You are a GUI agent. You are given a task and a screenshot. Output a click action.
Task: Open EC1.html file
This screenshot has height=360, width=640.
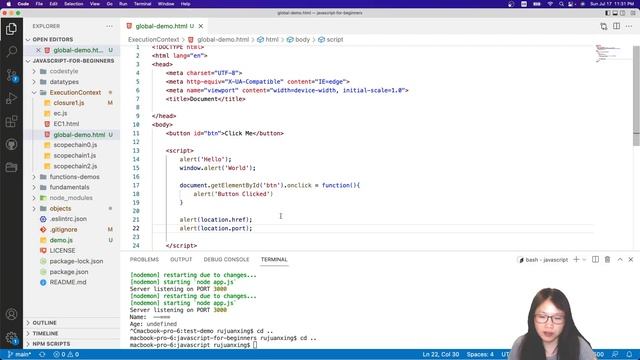66,124
